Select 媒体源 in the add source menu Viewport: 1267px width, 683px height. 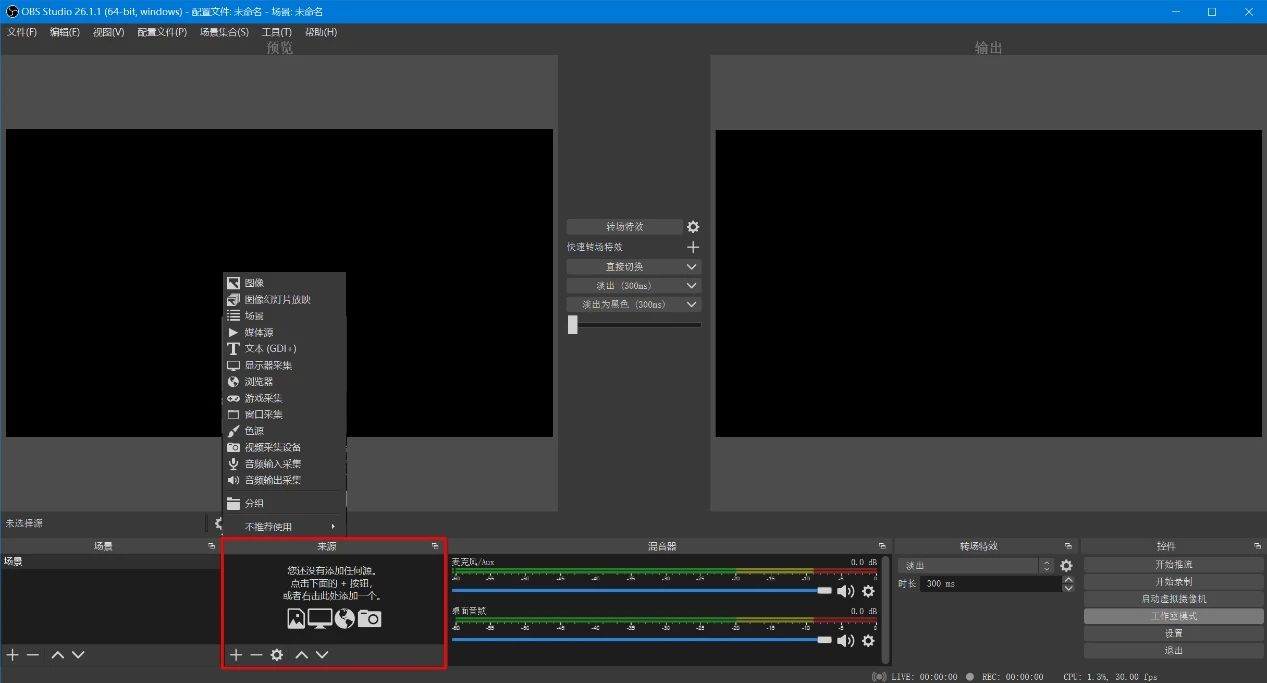[x=284, y=332]
